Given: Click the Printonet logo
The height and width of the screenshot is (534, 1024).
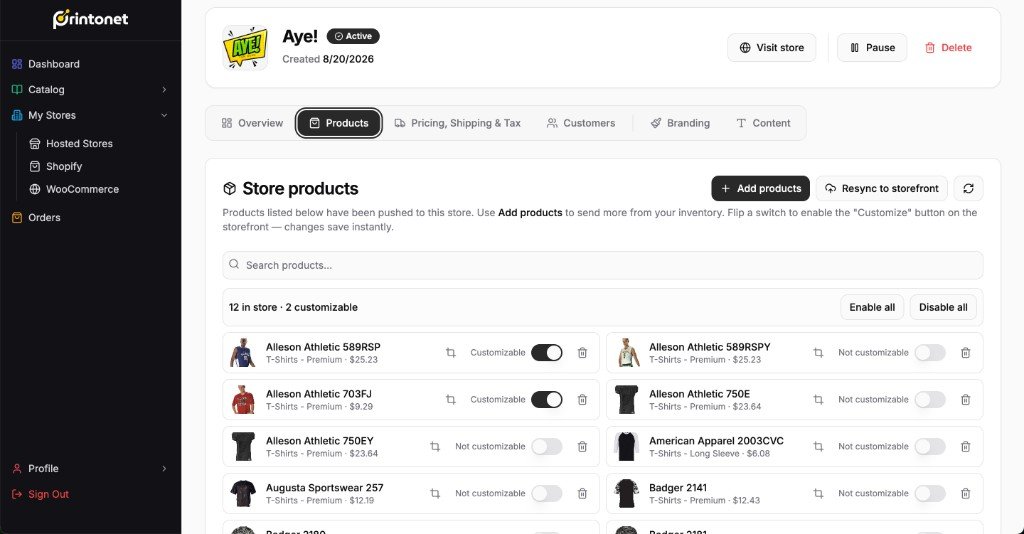Looking at the screenshot, I should point(90,19).
